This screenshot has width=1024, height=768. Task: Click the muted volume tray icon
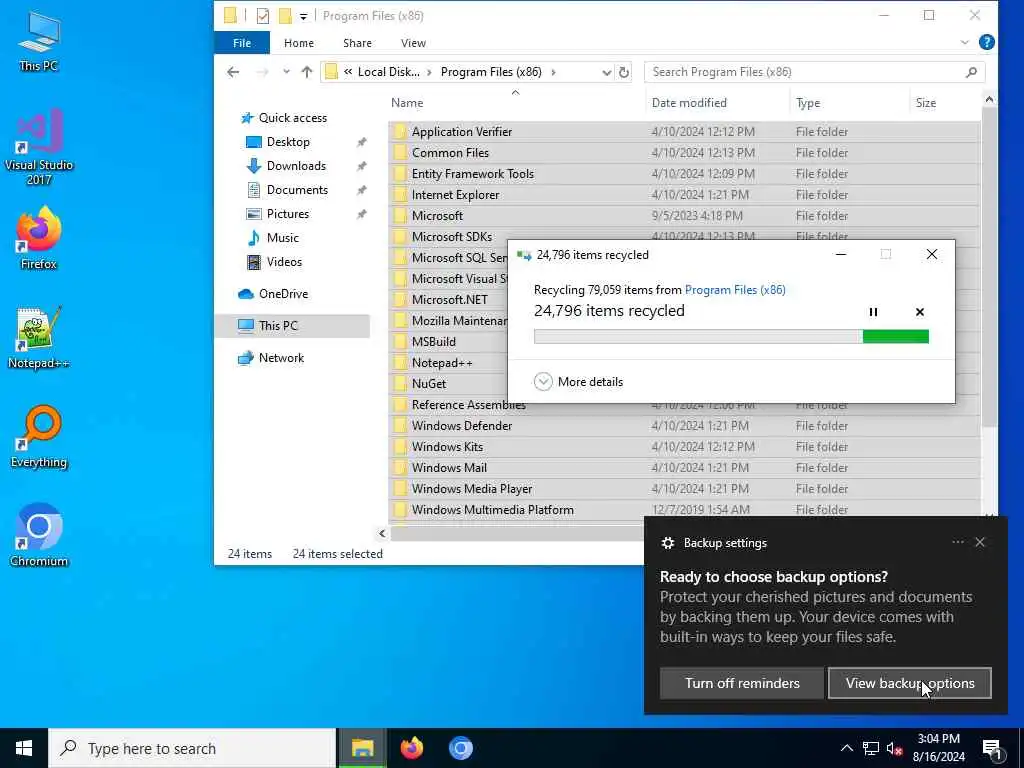coord(894,748)
